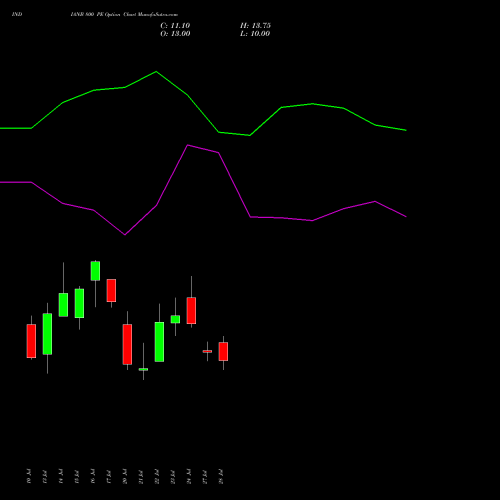Click the PE Option Chart title text
Viewport: 500px width, 500px height.
click(x=124, y=14)
